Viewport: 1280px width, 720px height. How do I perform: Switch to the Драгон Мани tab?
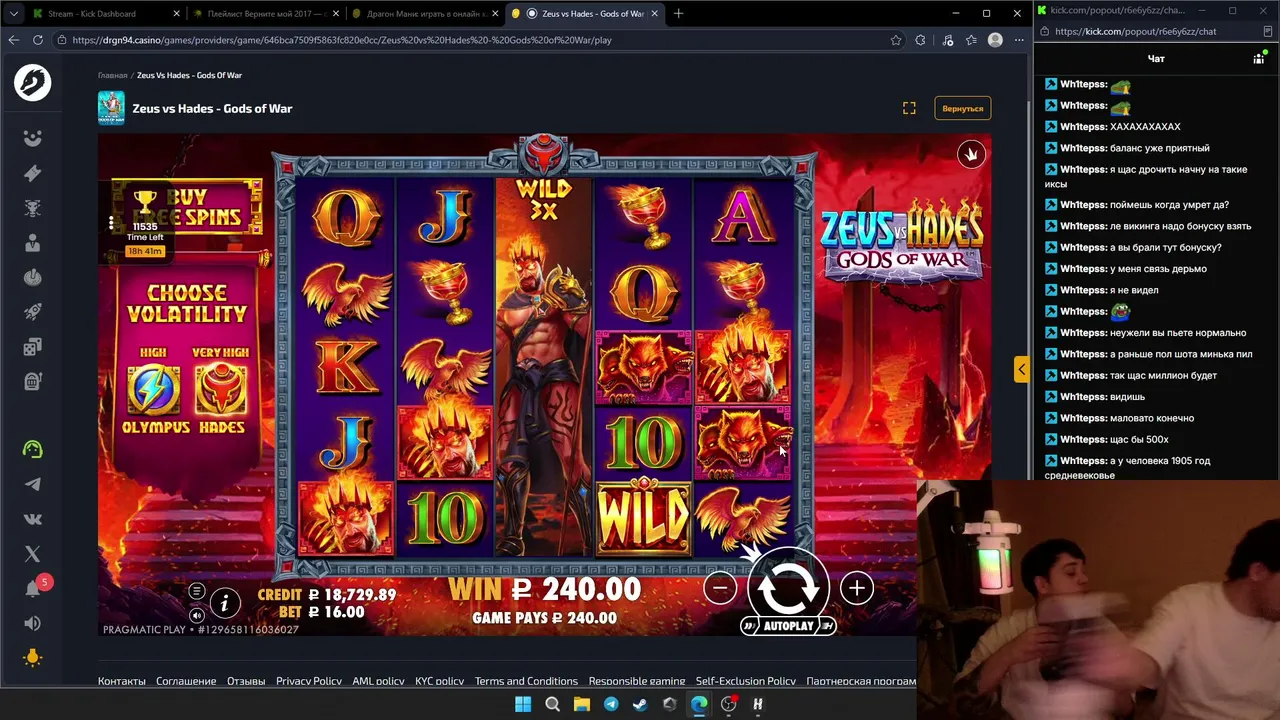point(427,13)
